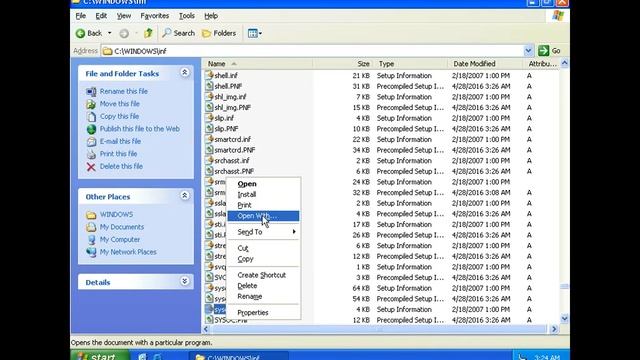This screenshot has width=640, height=360.
Task: Click E-mail this file link
Action: coord(120,141)
